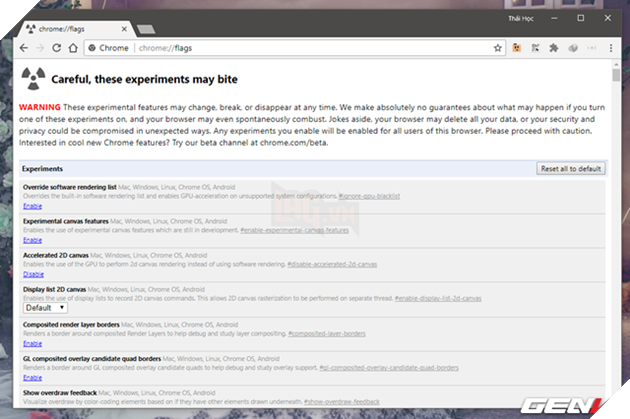Click the Chrome site info icon in address bar

tap(92, 48)
